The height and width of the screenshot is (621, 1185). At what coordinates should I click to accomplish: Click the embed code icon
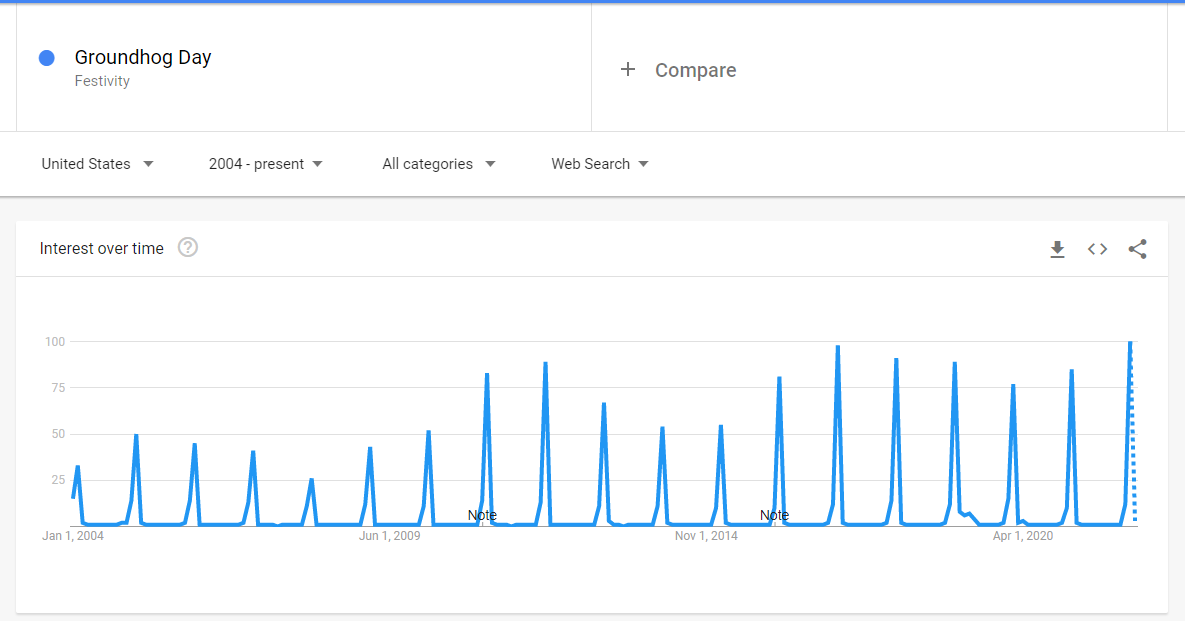pyautogui.click(x=1097, y=249)
